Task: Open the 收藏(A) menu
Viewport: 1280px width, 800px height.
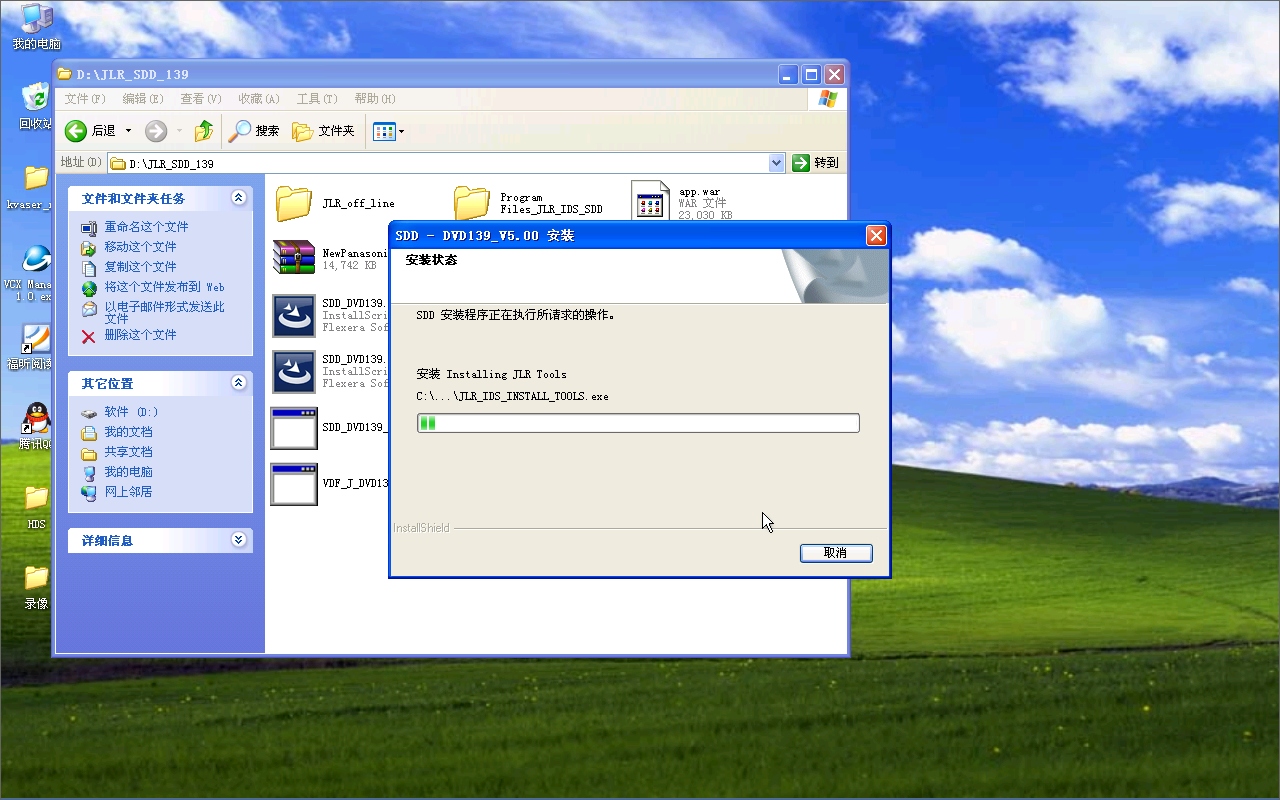Action: [x=258, y=99]
